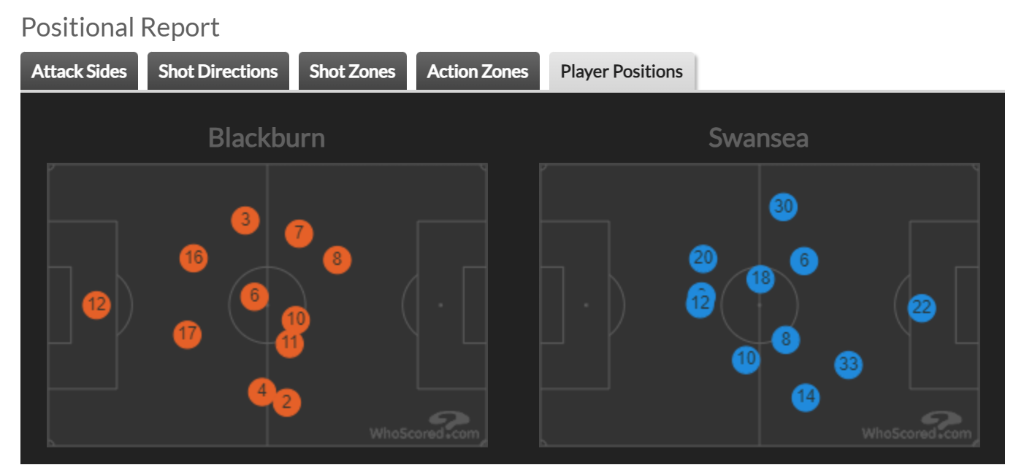Click Blackburn player marker 7
The width and height of the screenshot is (1024, 473).
[x=299, y=233]
